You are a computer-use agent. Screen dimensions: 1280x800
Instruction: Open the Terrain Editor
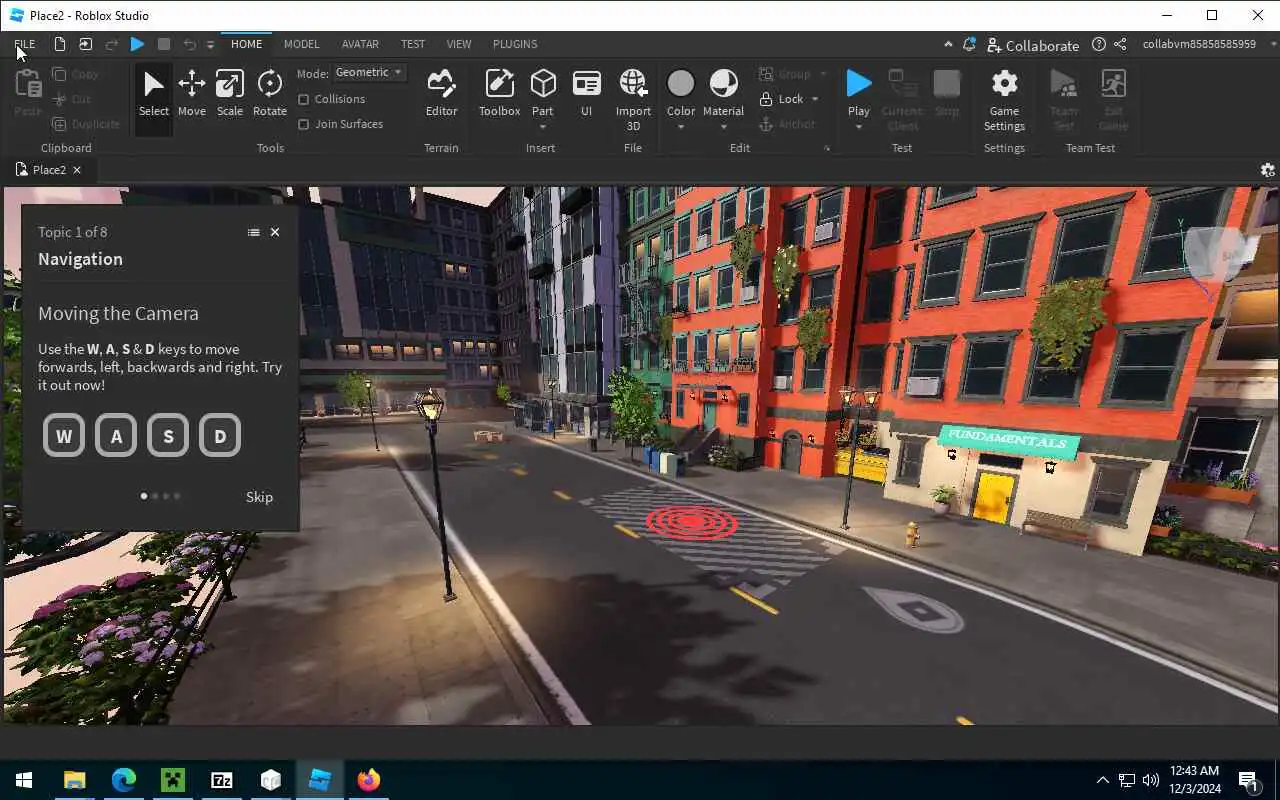point(441,93)
